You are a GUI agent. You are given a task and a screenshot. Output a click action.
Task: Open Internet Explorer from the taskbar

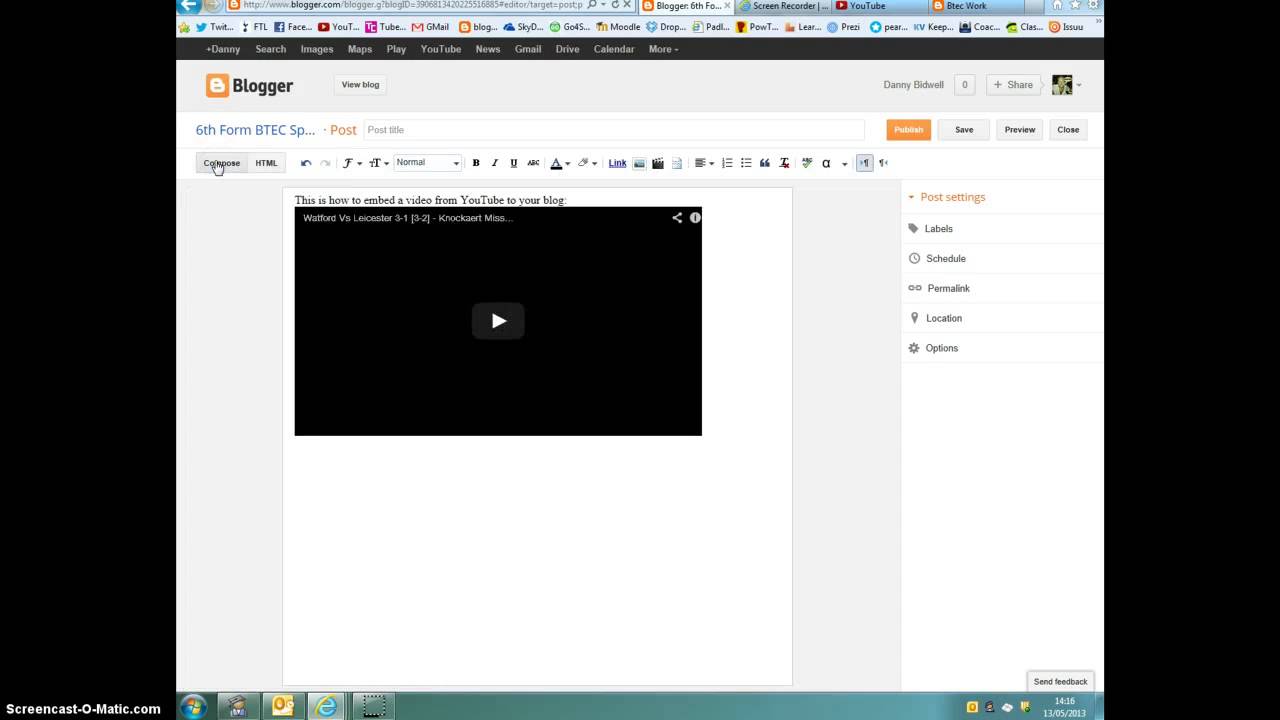[x=327, y=707]
